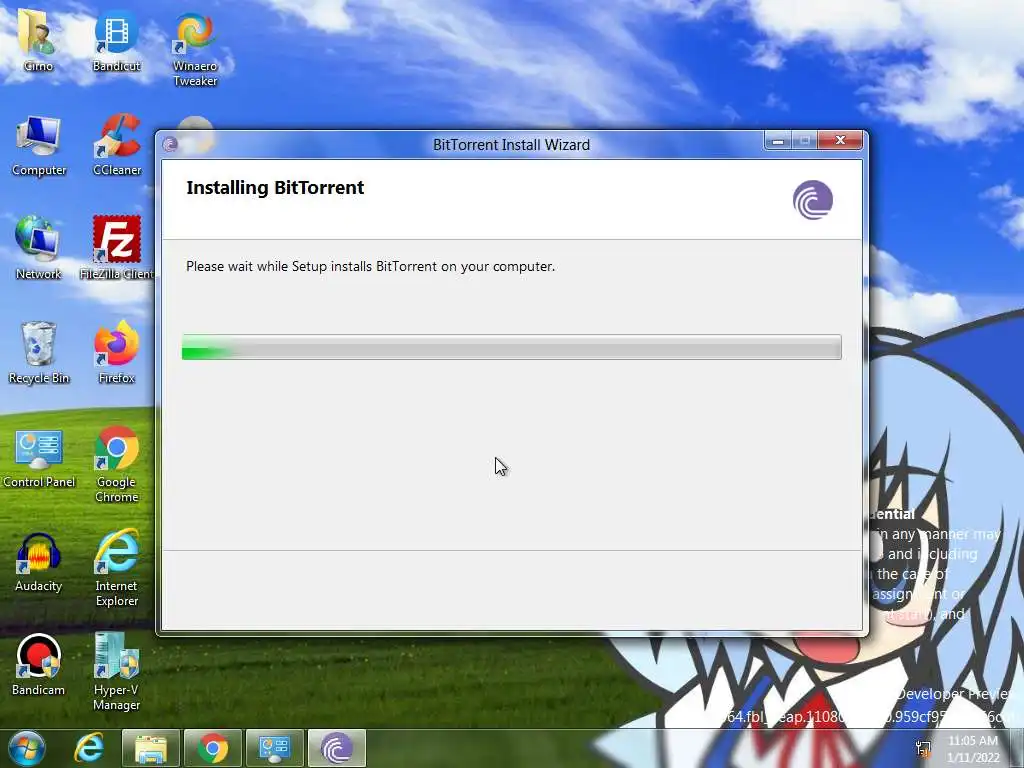Open Hyper-V Manager desktop shortcut
The height and width of the screenshot is (768, 1024).
[x=116, y=671]
